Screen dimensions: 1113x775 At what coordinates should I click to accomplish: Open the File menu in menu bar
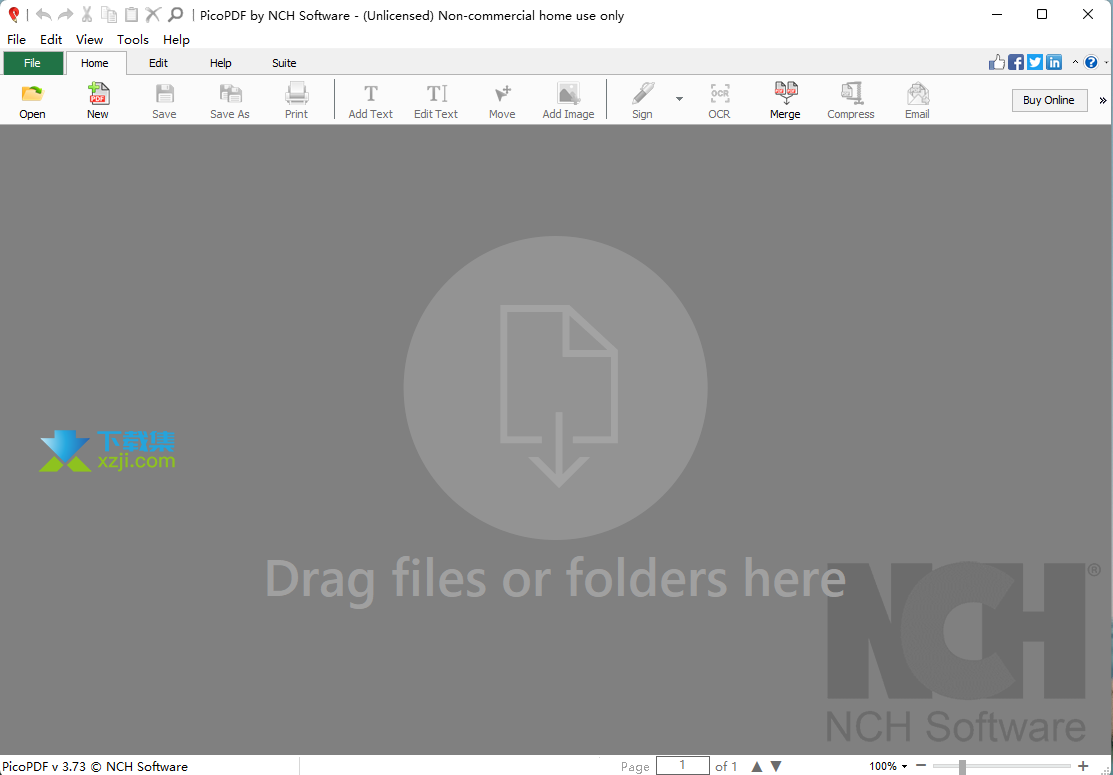click(x=16, y=40)
